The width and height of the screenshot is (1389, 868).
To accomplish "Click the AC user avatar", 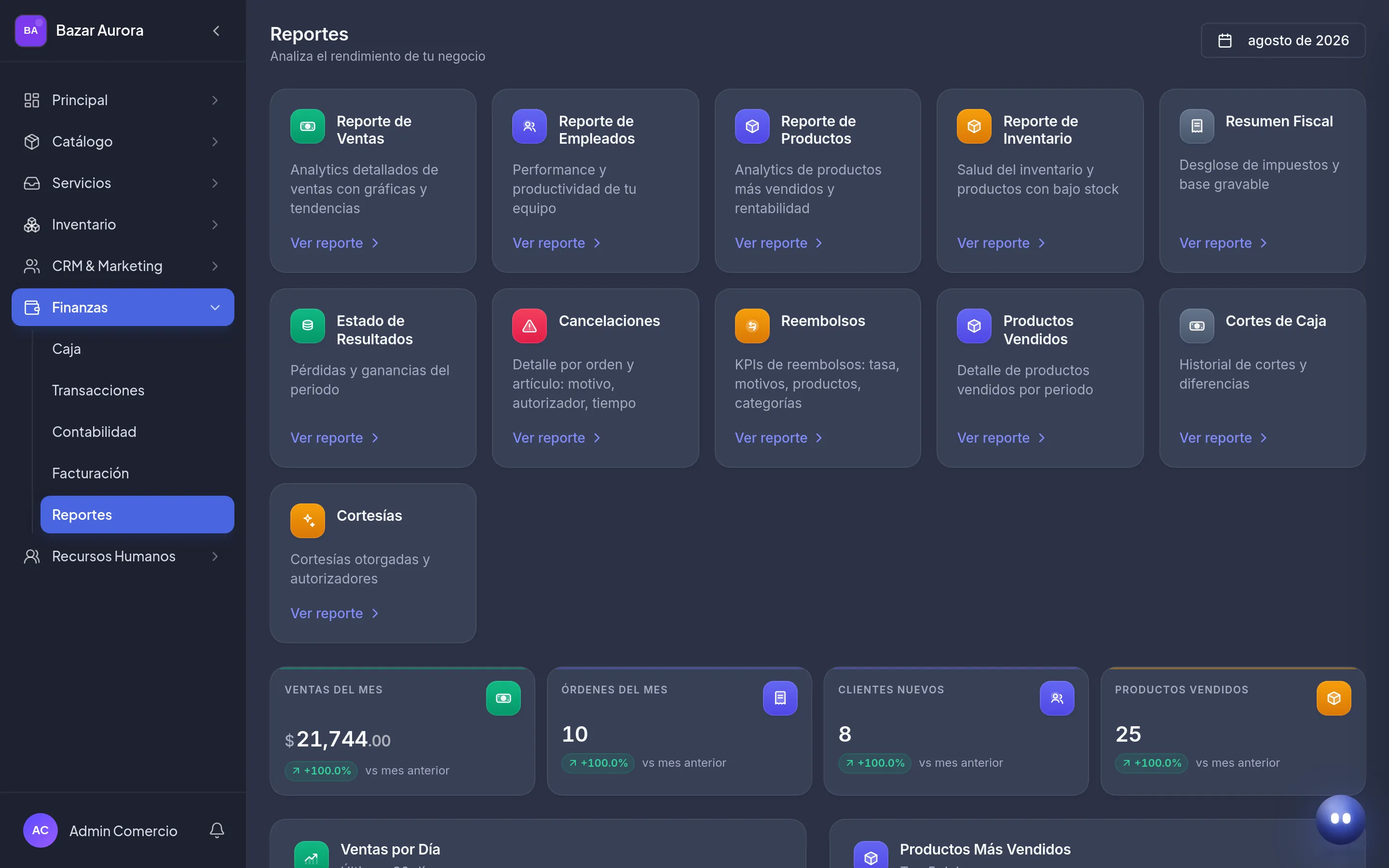I will tap(40, 830).
